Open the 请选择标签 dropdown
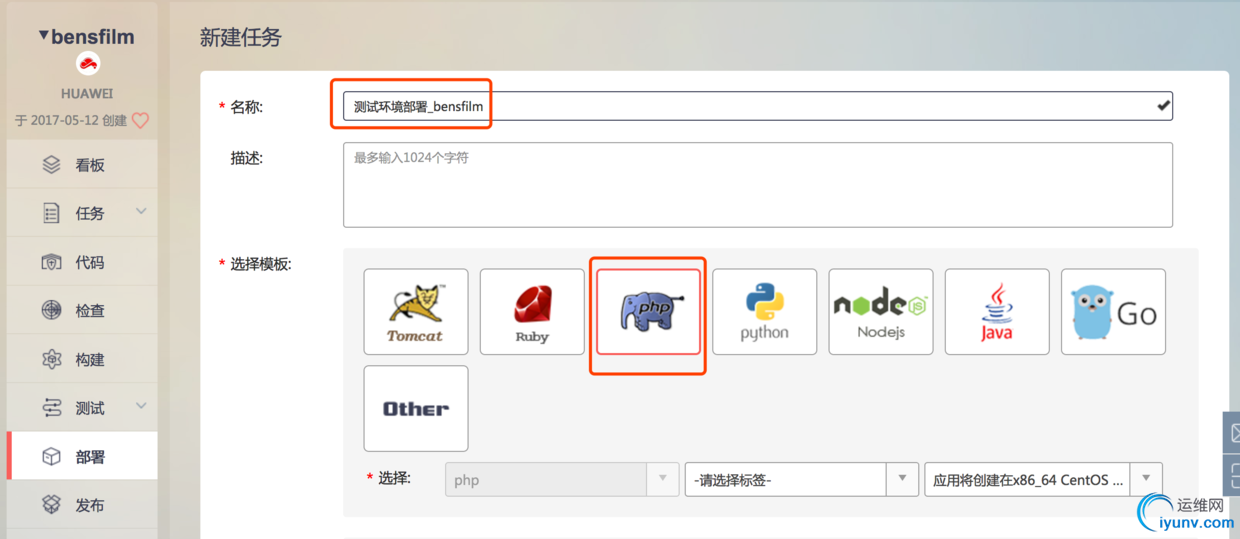The width and height of the screenshot is (1240, 539). [x=801, y=479]
